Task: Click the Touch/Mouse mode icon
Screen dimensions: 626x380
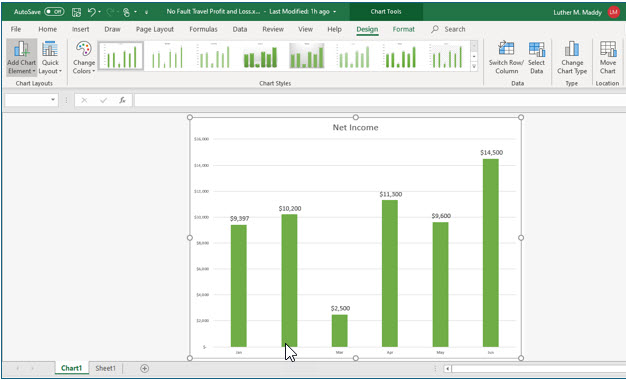Action: pyautogui.click(x=126, y=12)
